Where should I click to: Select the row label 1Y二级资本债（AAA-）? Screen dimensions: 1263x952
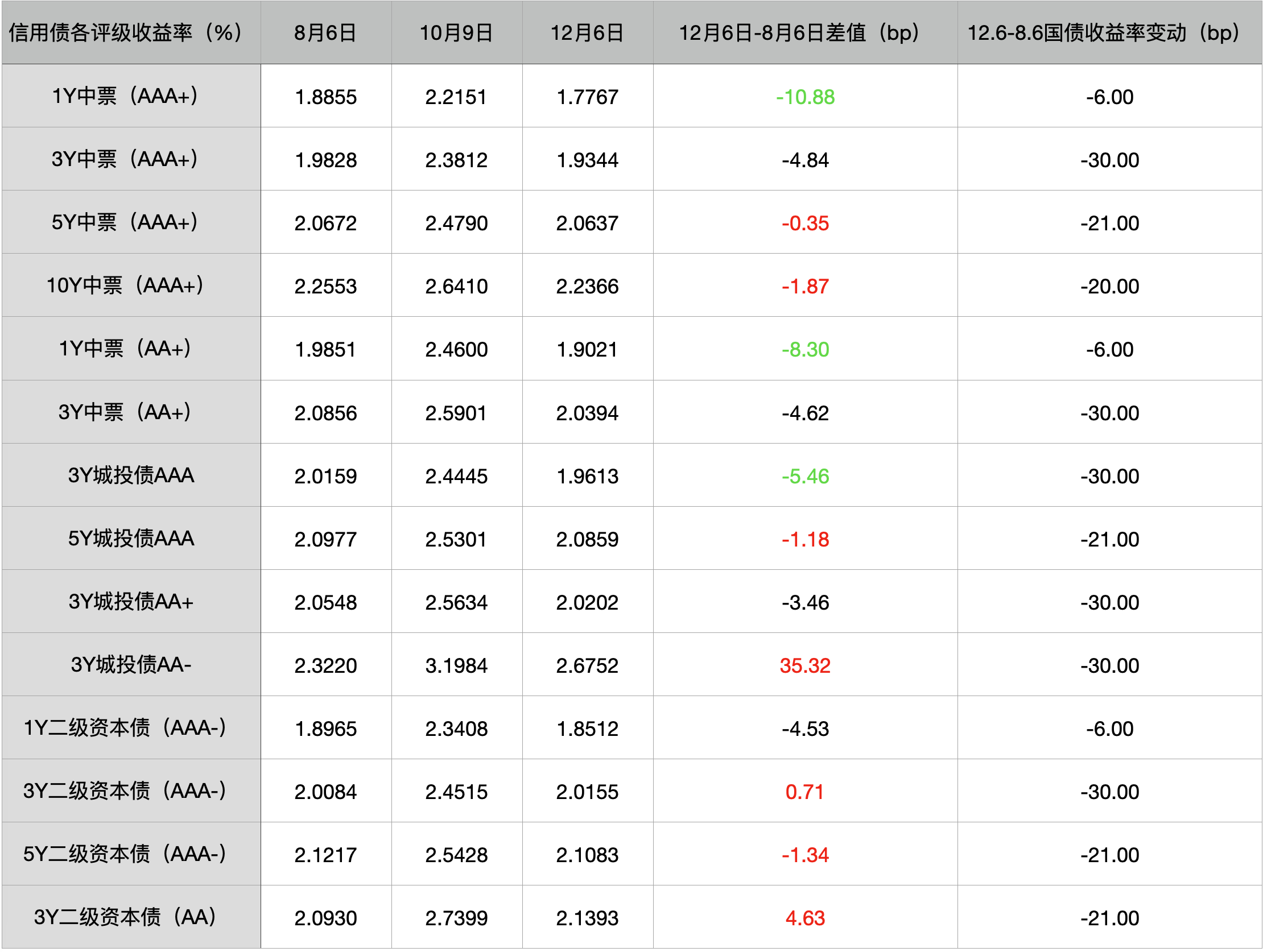coord(131,728)
